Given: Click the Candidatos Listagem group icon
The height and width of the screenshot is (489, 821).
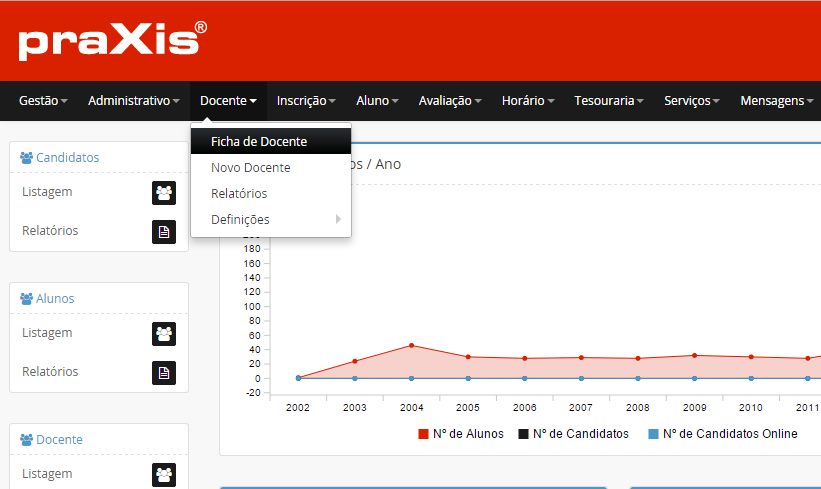Looking at the screenshot, I should coord(164,193).
